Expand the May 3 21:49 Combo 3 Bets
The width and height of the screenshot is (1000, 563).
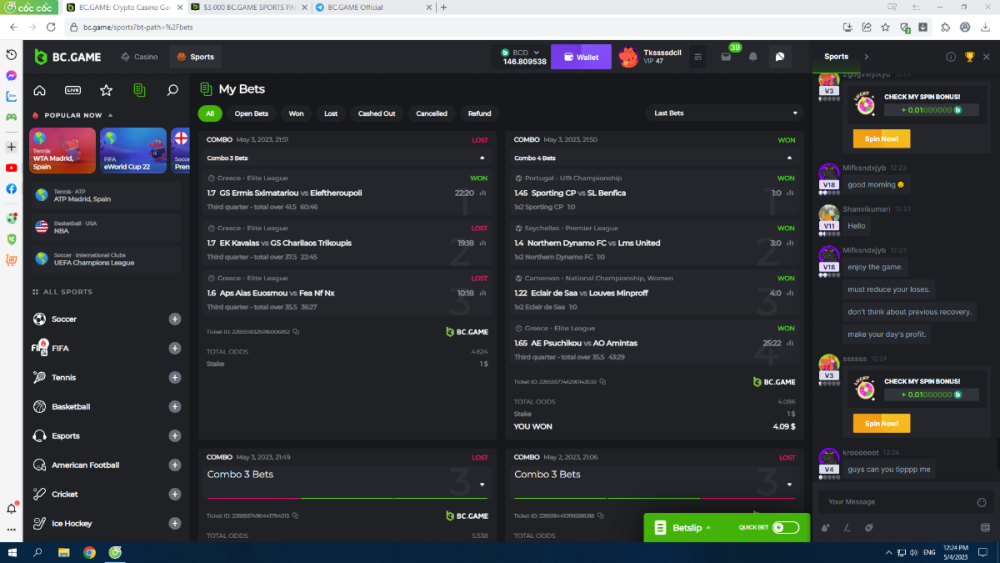[482, 485]
